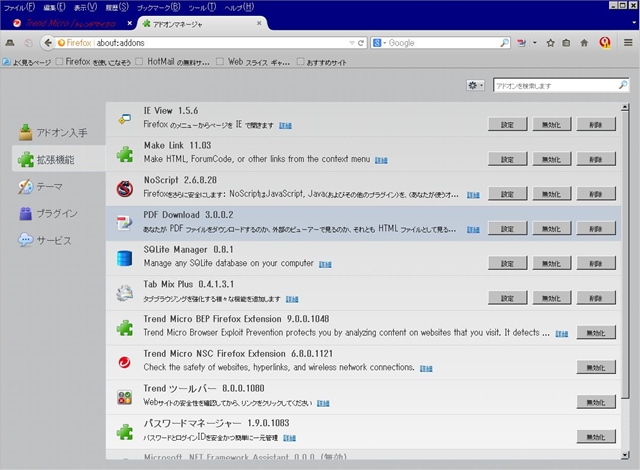Go to the home page icon
This screenshot has width=640, height=470.
pyautogui.click(x=584, y=42)
